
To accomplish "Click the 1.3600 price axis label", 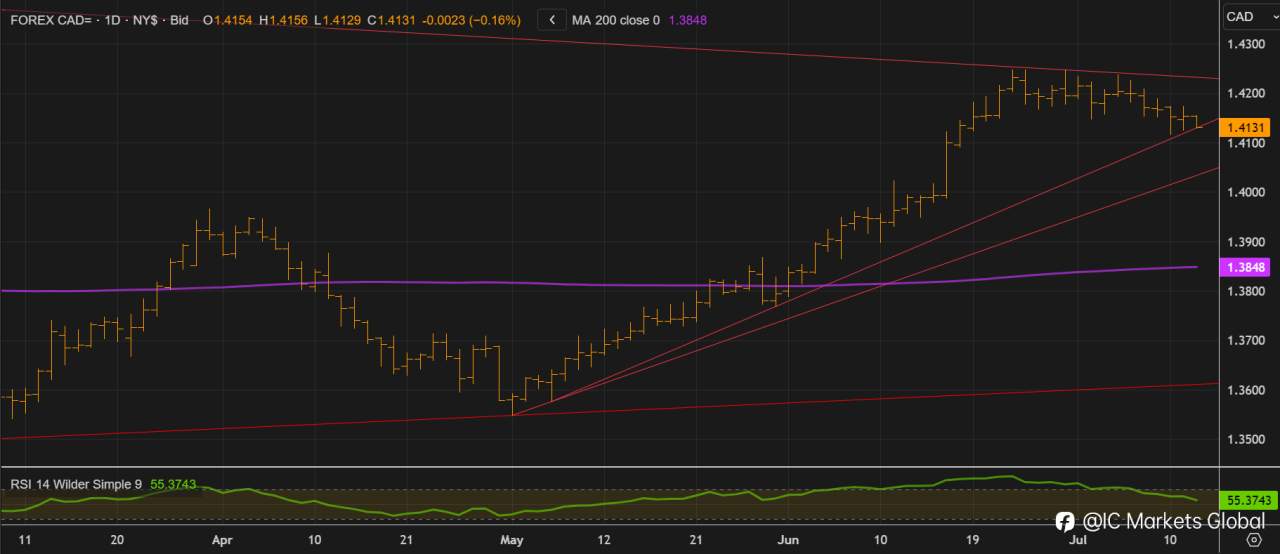I will click(1245, 390).
